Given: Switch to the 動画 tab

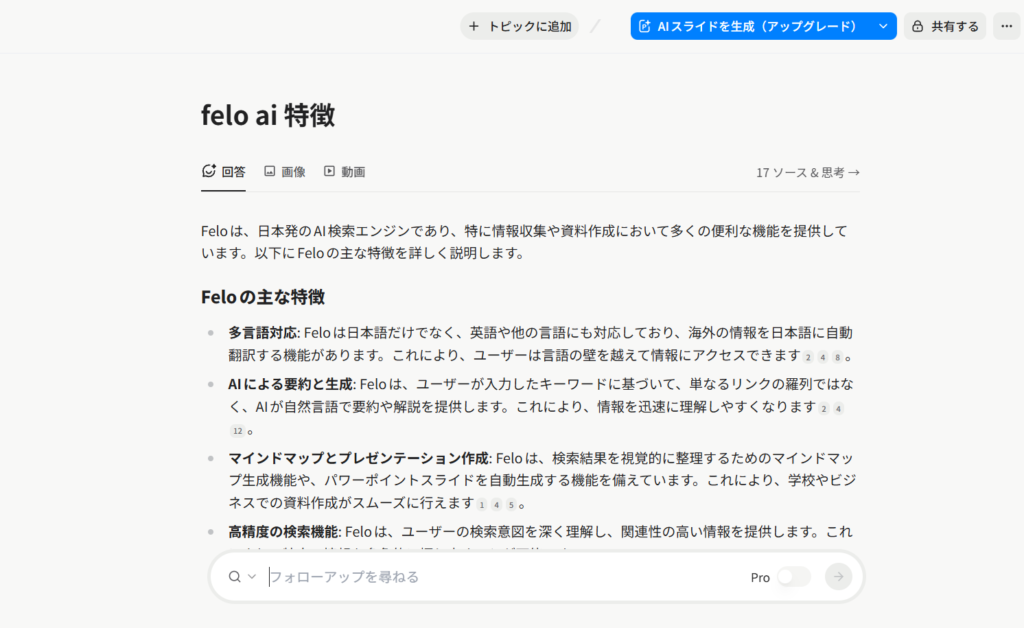Looking at the screenshot, I should point(344,172).
